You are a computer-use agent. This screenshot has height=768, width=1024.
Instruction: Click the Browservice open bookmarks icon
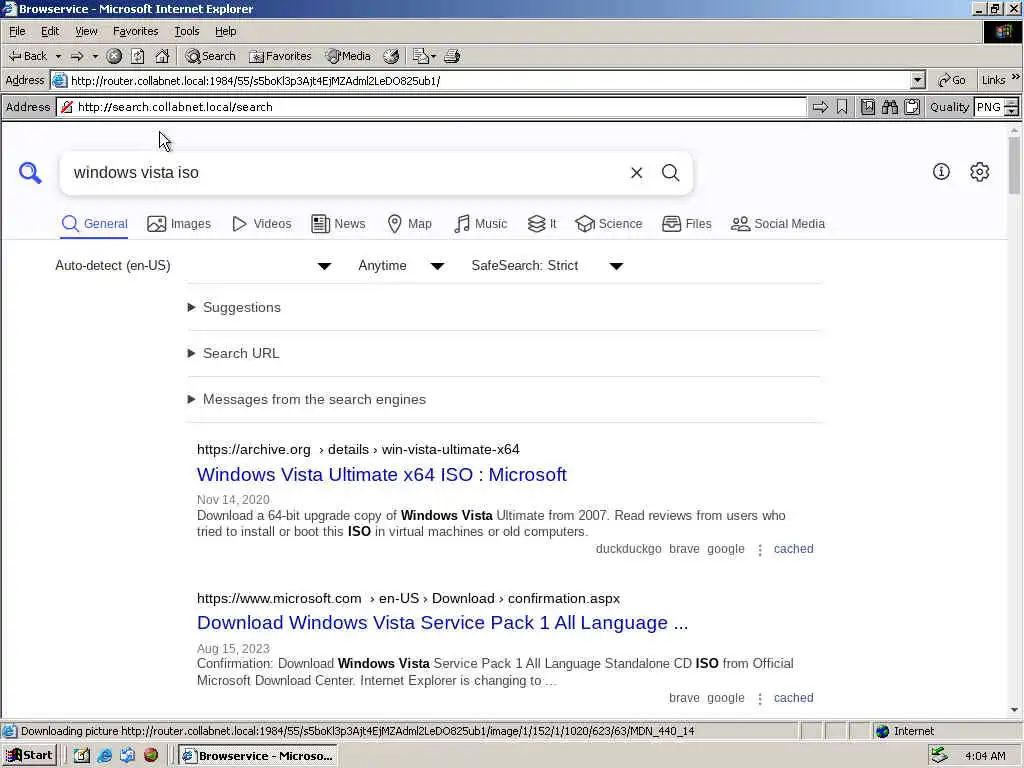(868, 107)
